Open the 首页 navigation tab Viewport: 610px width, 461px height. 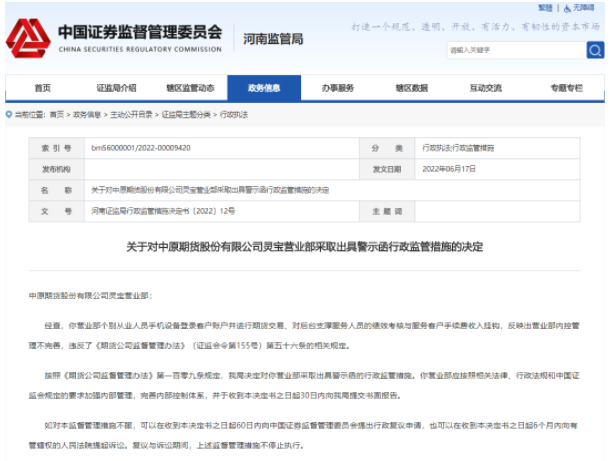coord(42,88)
